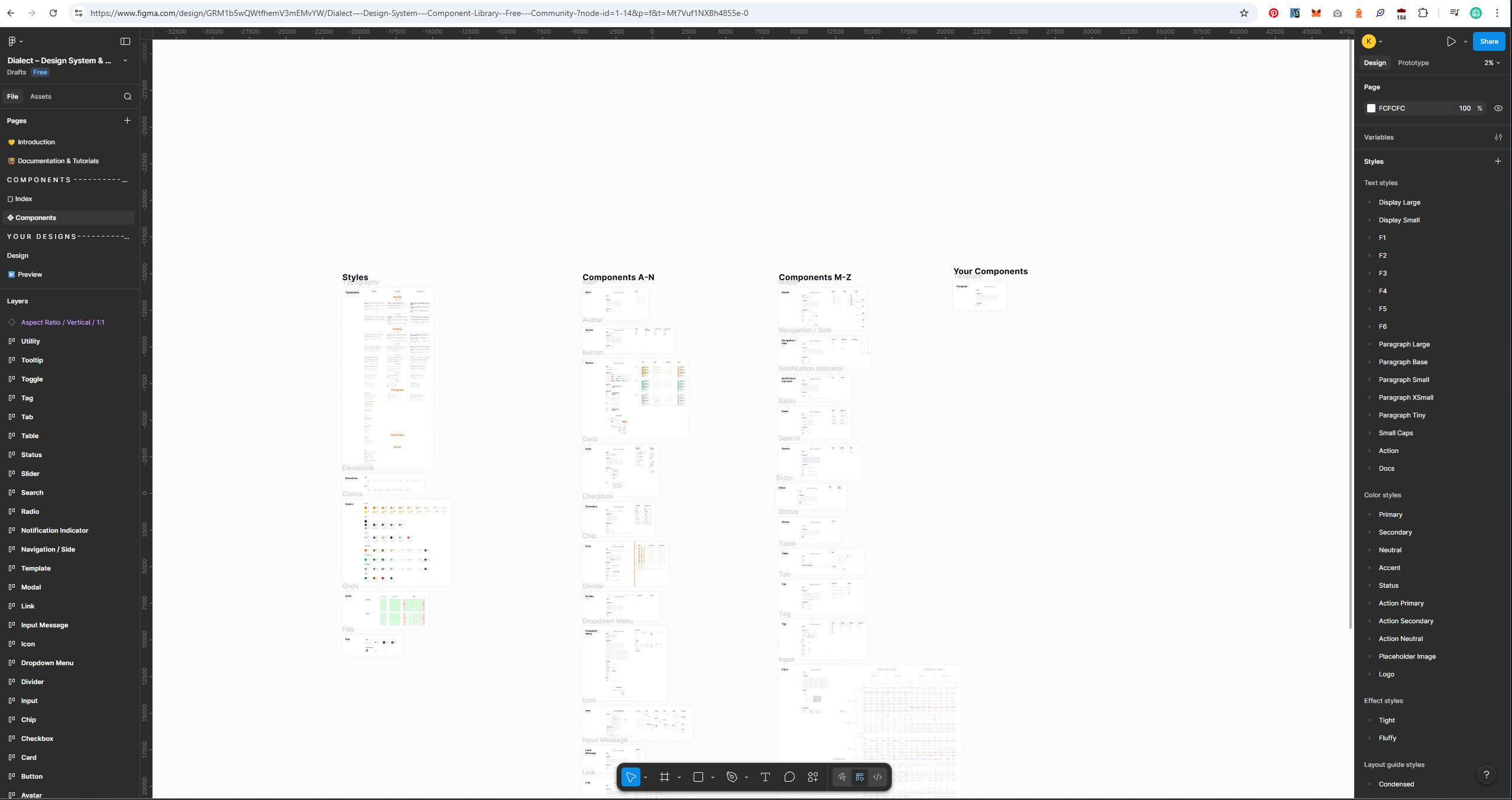
Task: Select the Frame tool in toolbar
Action: coord(664,777)
